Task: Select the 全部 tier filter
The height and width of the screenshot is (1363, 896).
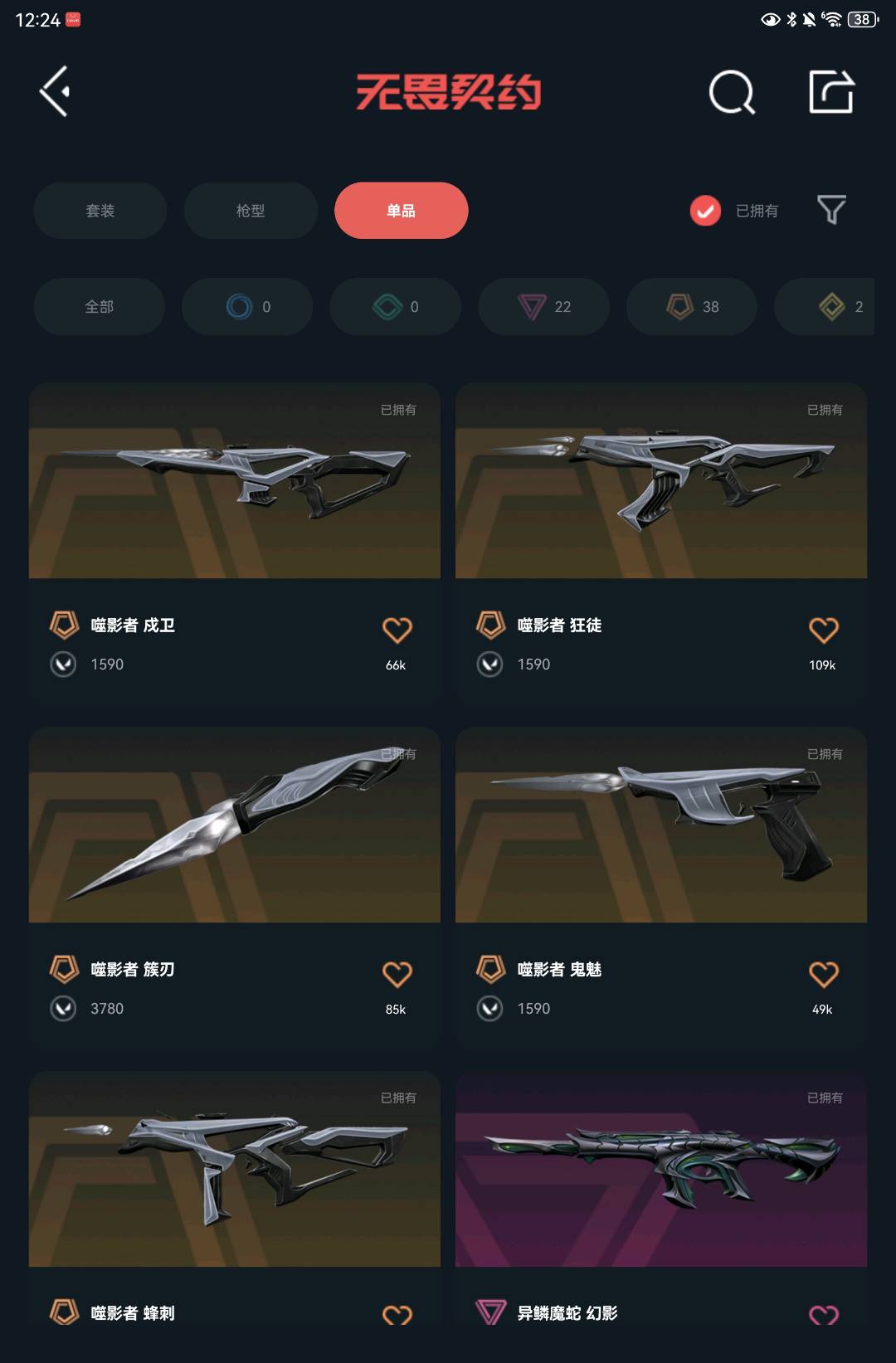Action: pyautogui.click(x=100, y=307)
